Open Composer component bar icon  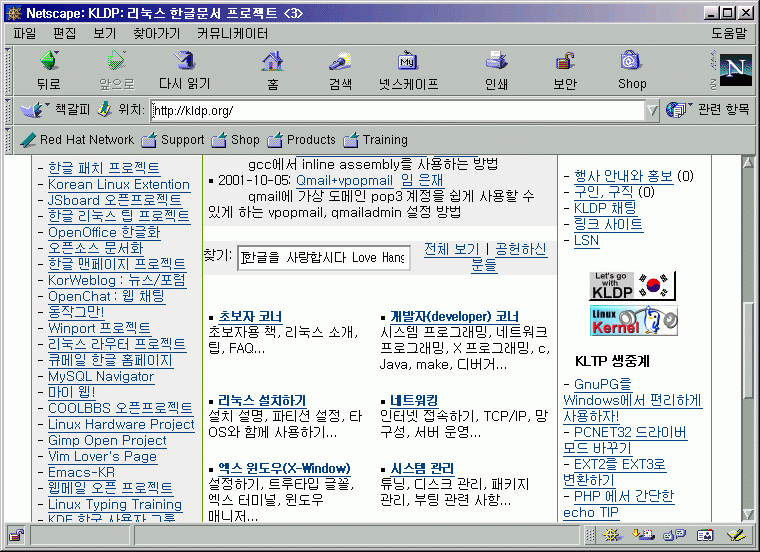click(736, 535)
